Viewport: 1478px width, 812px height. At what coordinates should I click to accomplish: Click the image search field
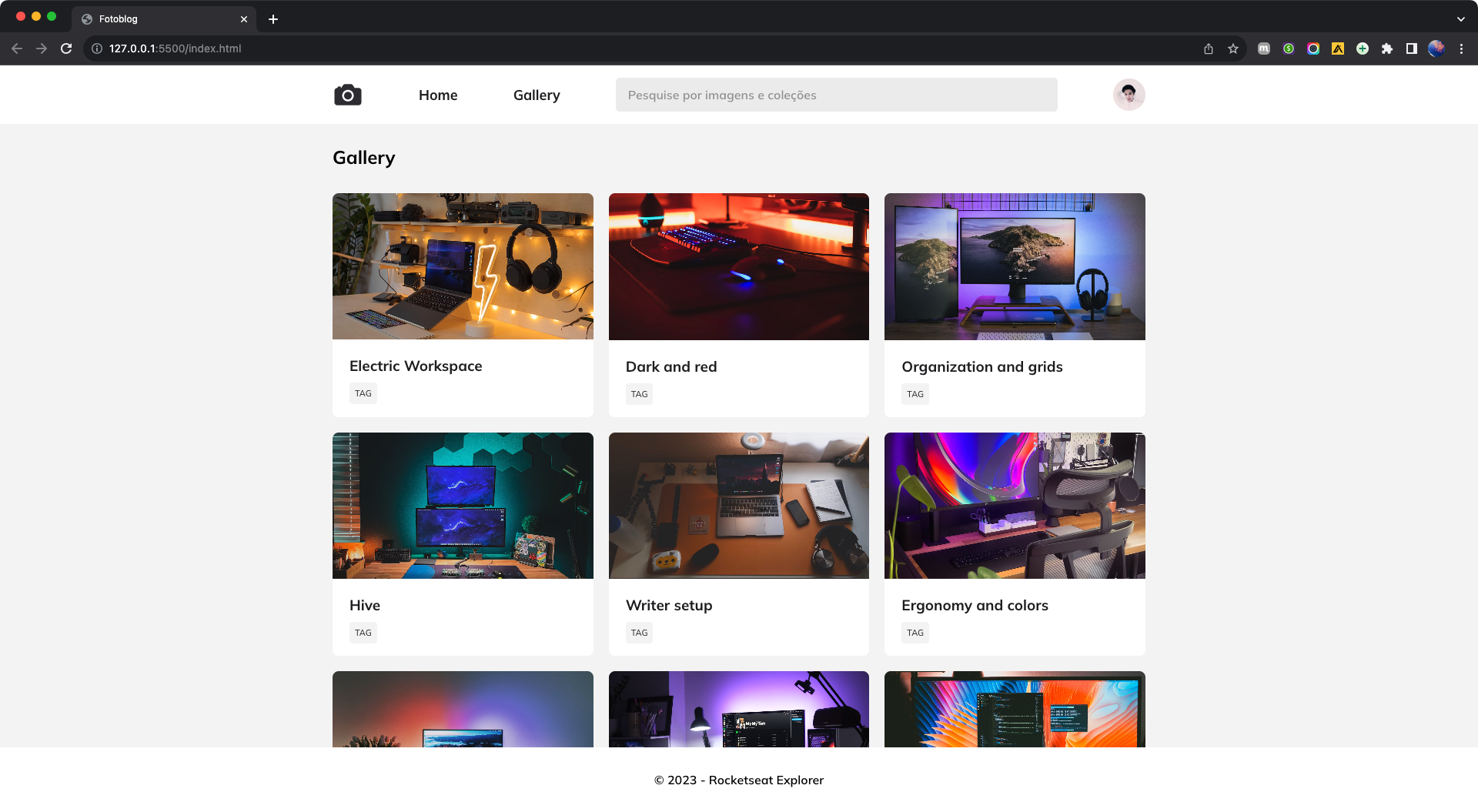pyautogui.click(x=836, y=95)
